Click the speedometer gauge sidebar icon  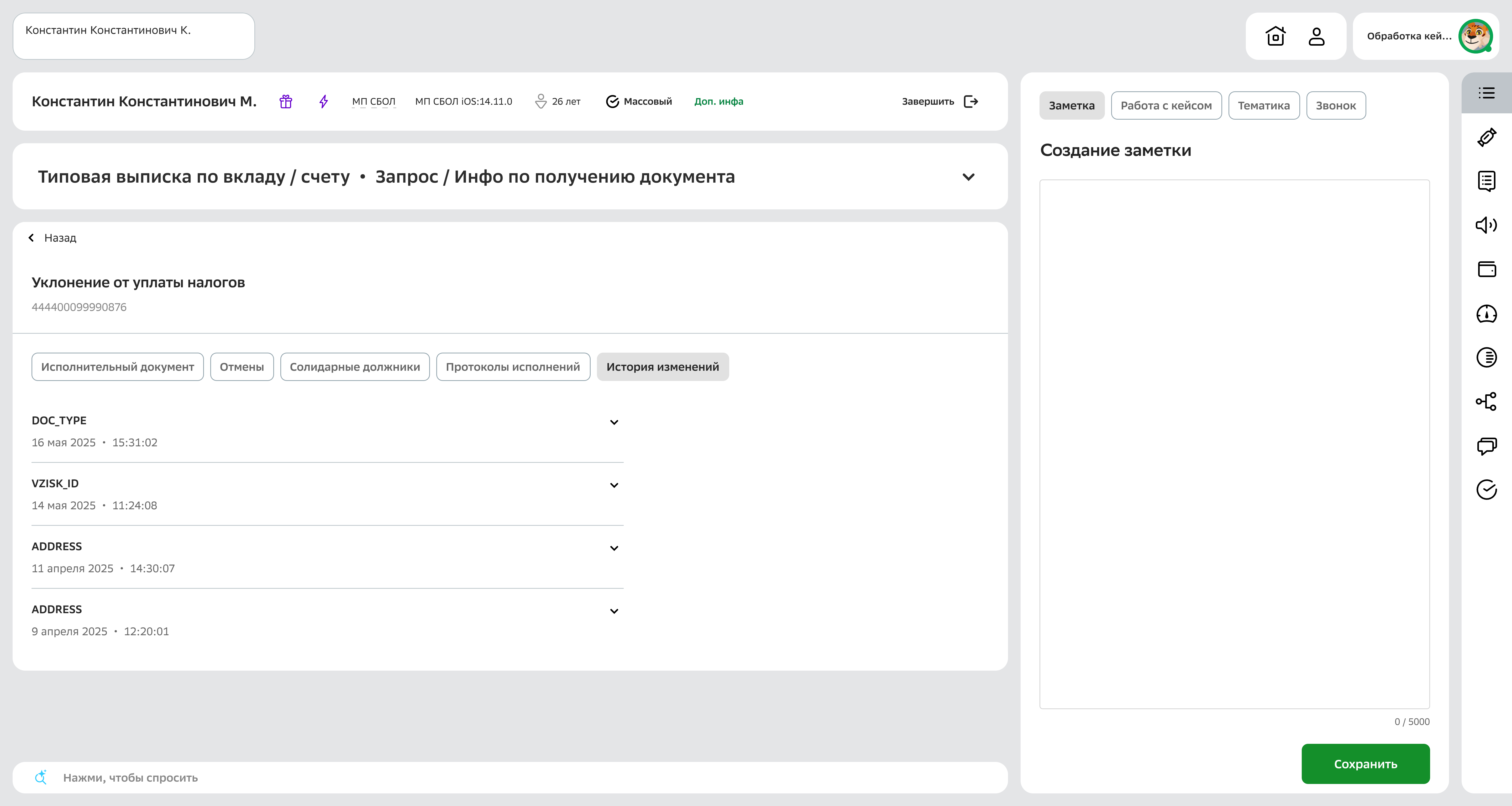tap(1486, 314)
